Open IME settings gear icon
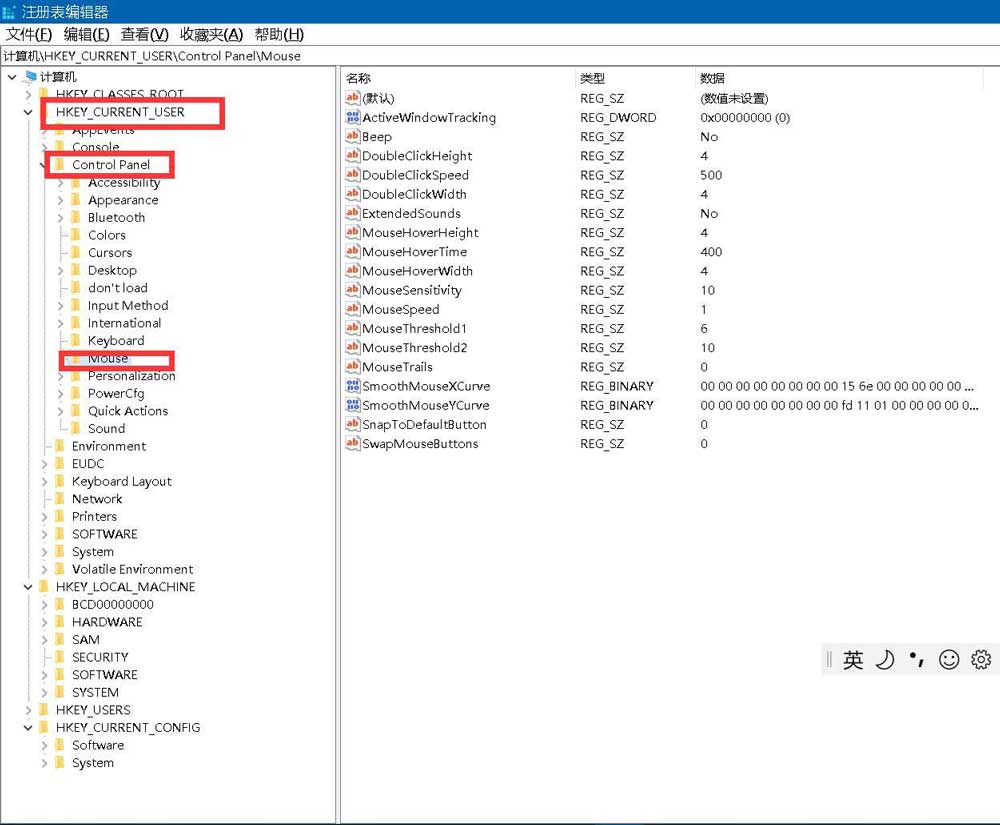The height and width of the screenshot is (825, 1000). pos(981,659)
